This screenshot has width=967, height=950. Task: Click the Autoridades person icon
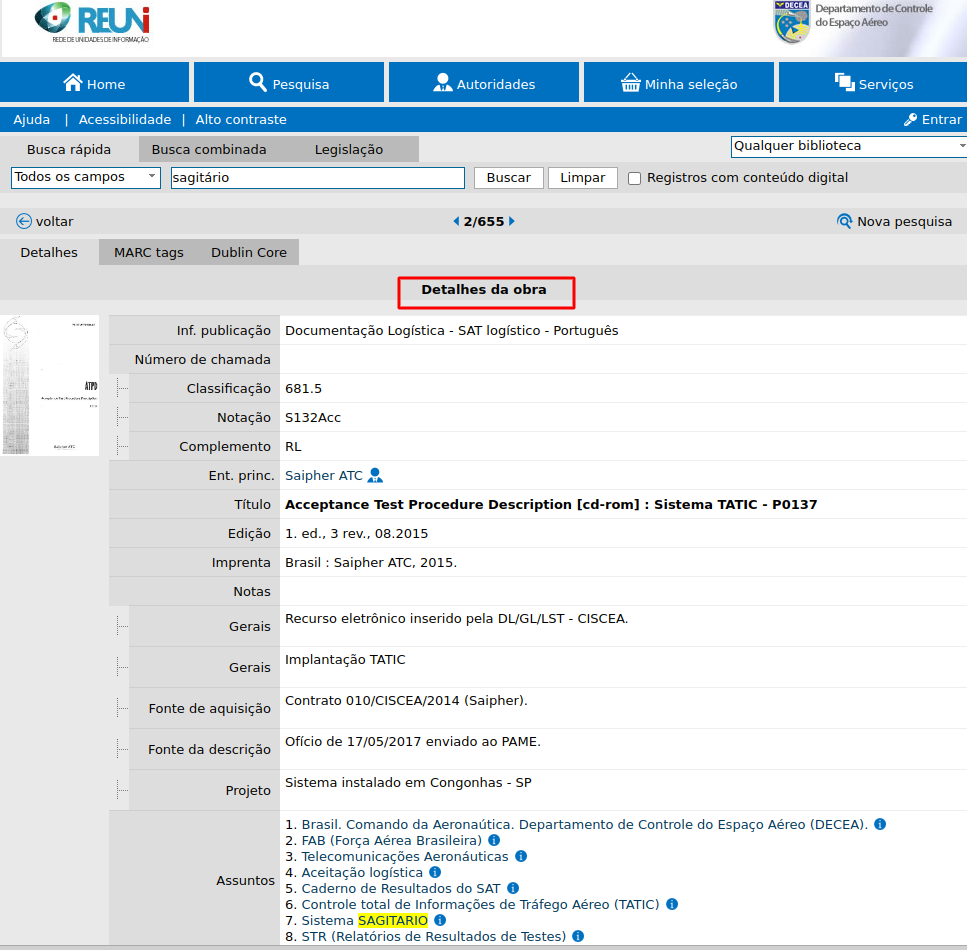point(443,83)
